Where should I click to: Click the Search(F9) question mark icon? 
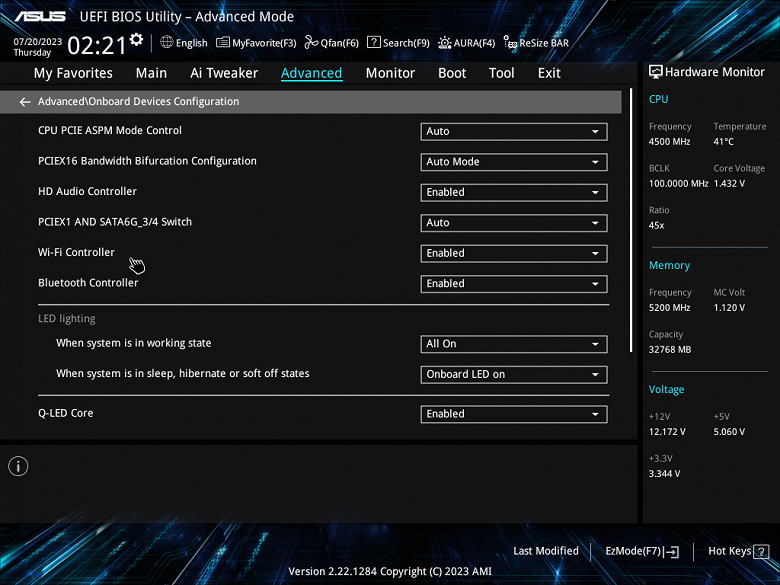tap(374, 42)
